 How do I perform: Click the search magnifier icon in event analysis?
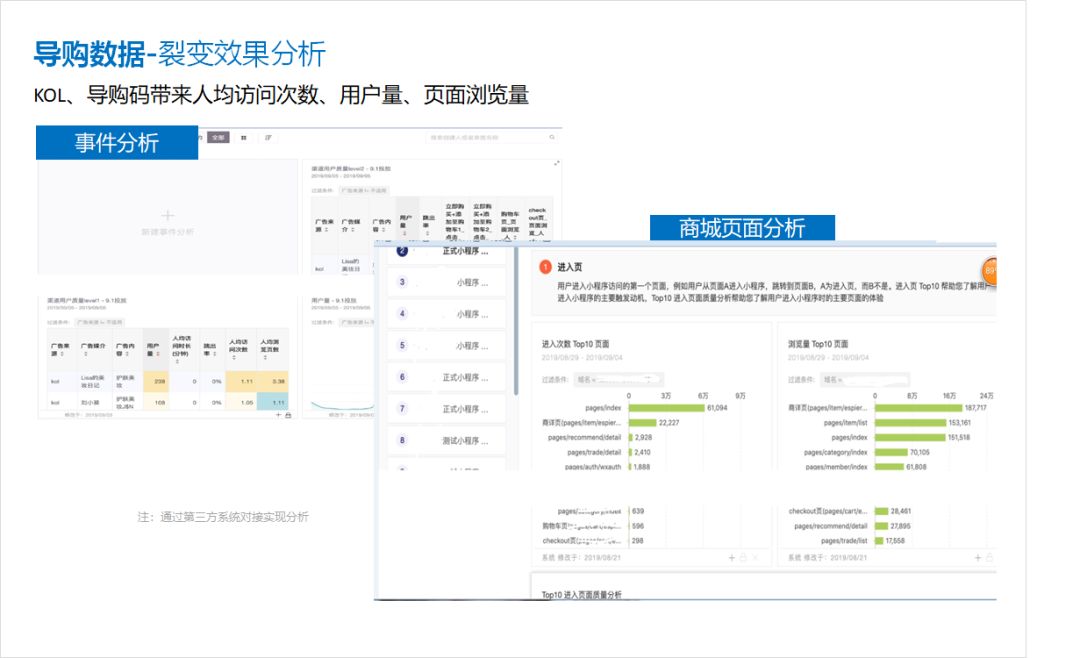(x=551, y=137)
